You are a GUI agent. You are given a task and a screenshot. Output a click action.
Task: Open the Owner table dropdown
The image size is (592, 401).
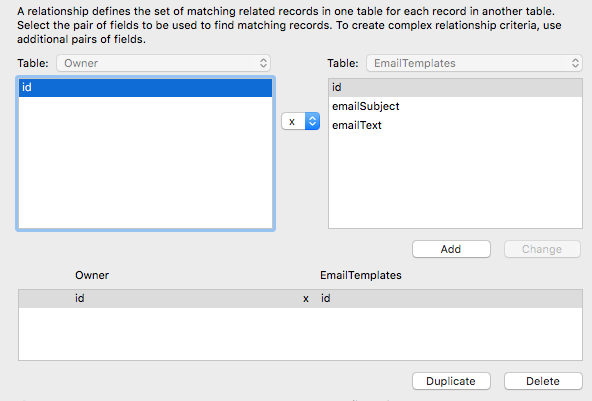(163, 63)
